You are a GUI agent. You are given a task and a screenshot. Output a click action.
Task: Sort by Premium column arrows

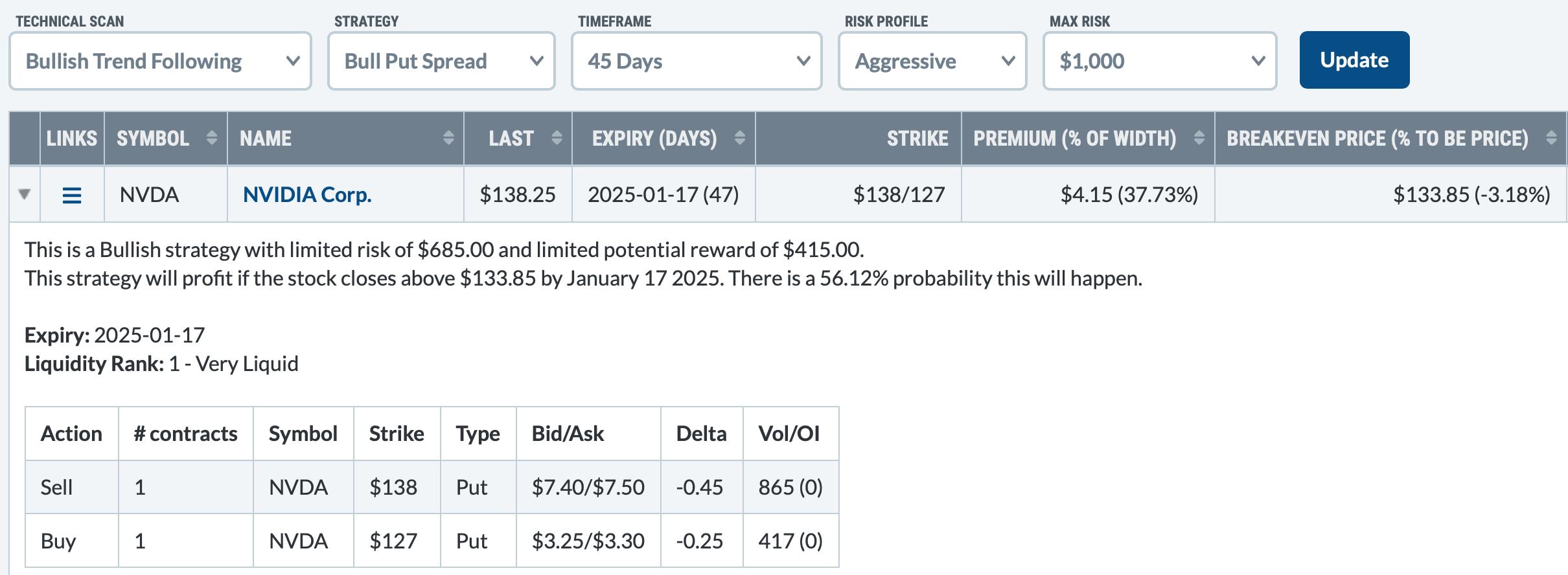pyautogui.click(x=1199, y=138)
